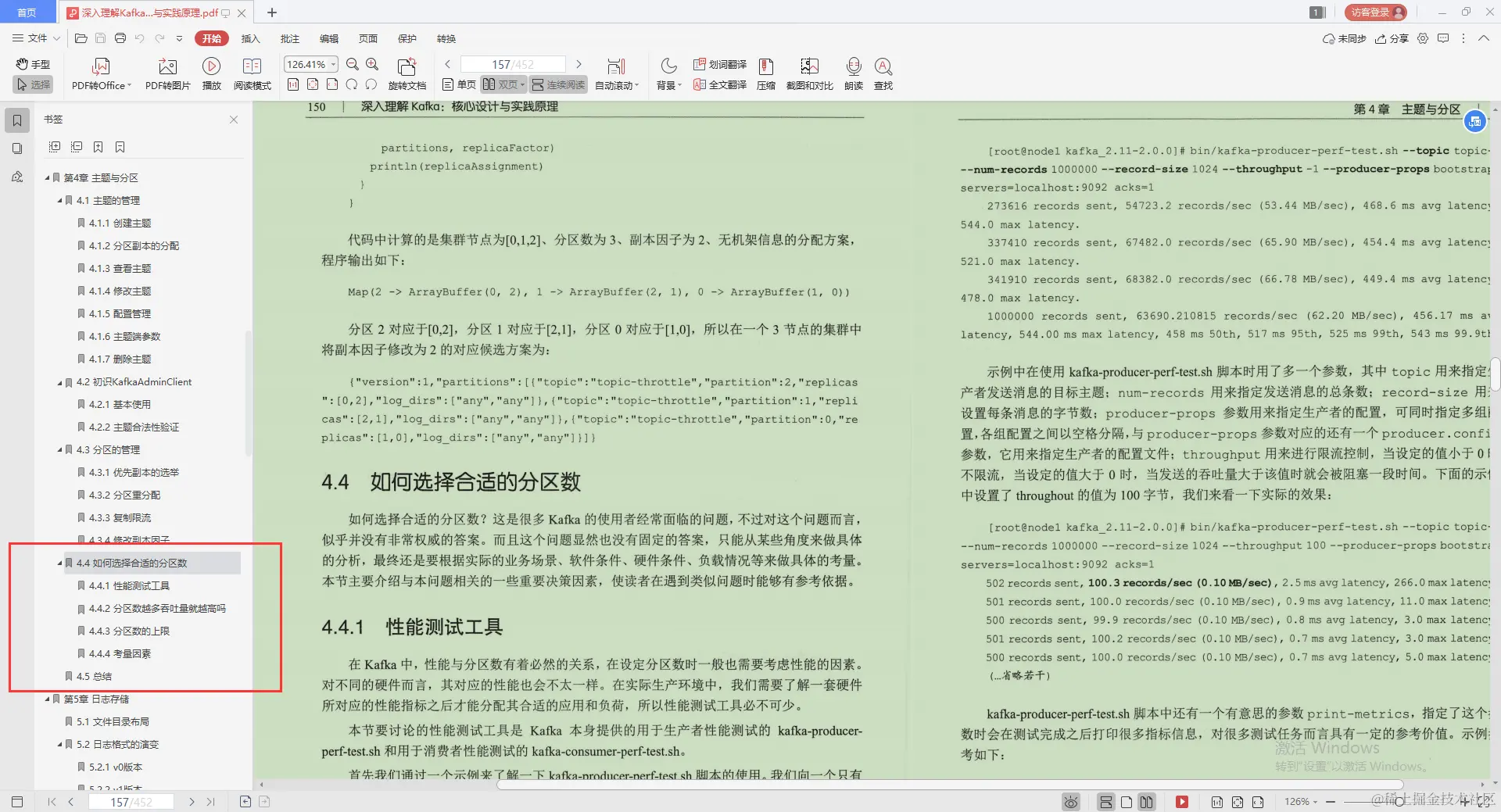Click the 访客登录 login button
The image size is (1501, 812).
click(x=1374, y=12)
